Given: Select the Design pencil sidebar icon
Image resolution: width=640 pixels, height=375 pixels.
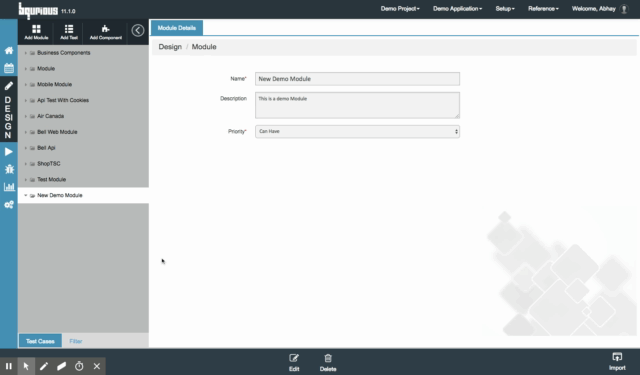Looking at the screenshot, I should point(9,86).
